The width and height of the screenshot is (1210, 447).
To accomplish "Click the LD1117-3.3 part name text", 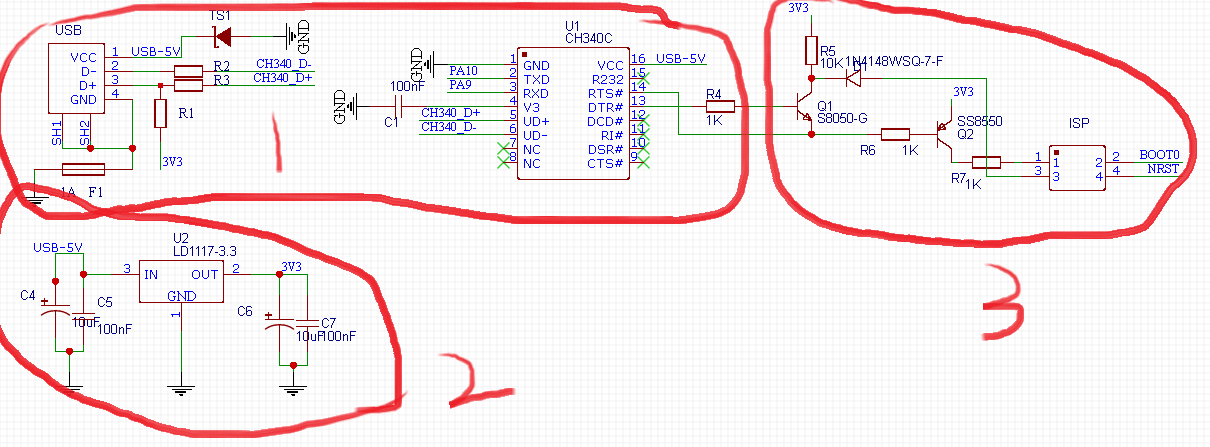I will pos(203,250).
